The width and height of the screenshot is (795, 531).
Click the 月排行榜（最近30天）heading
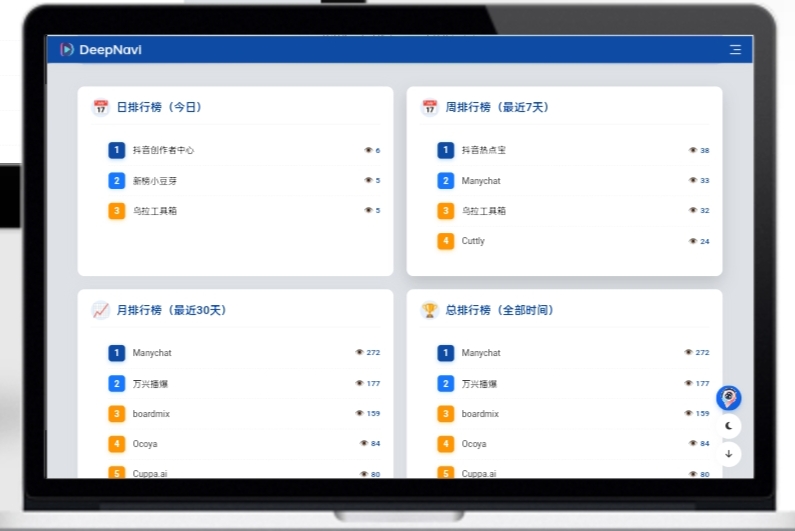(172, 310)
